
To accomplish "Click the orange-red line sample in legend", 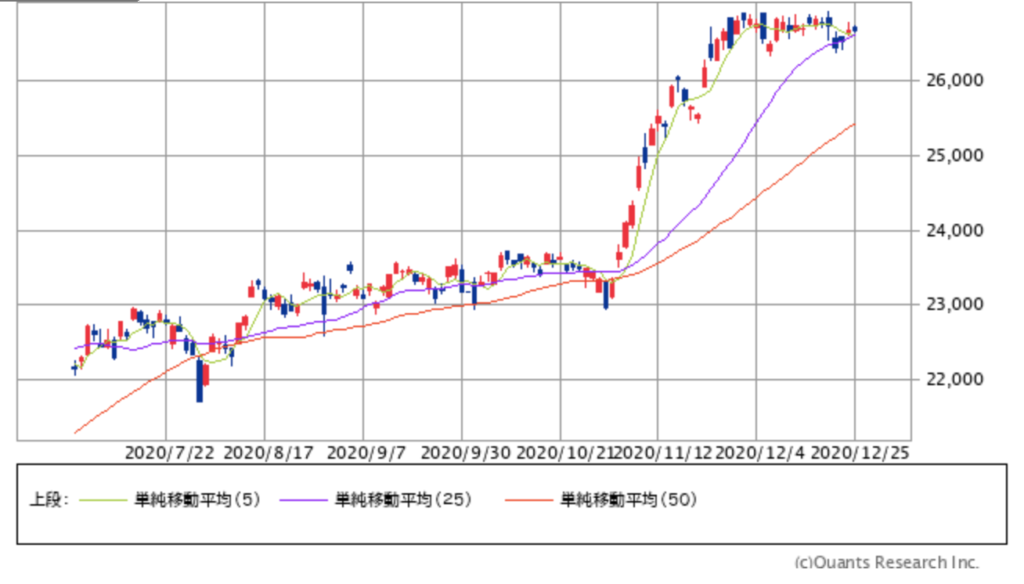I will (x=528, y=500).
